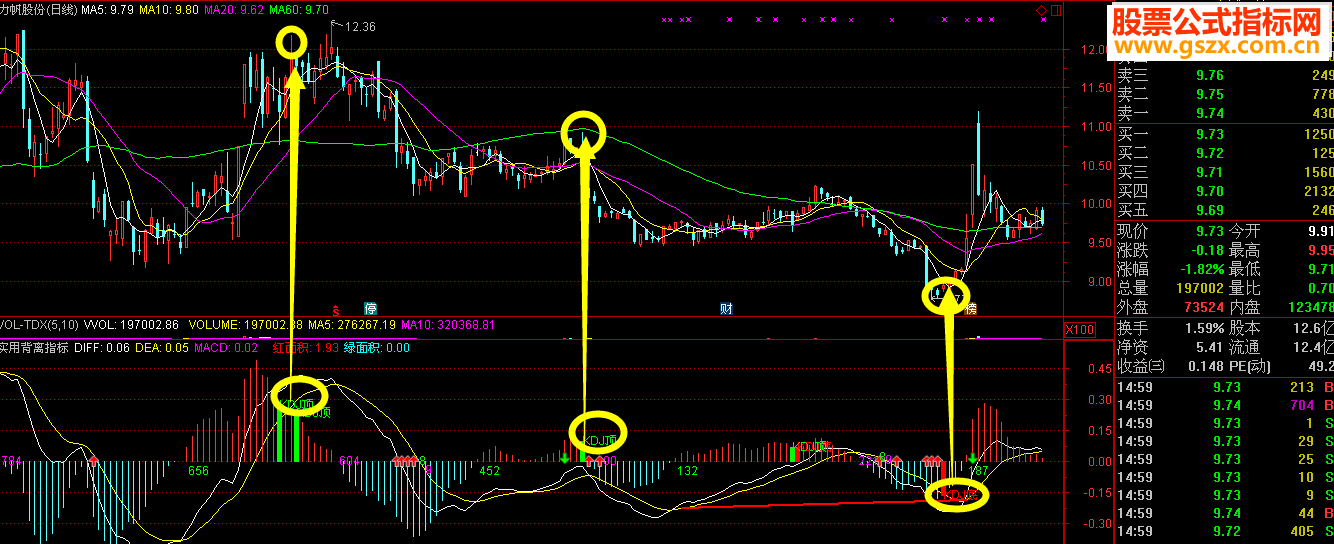Select the 14:59 trade with volume 405
1334x544 pixels.
pyautogui.click(x=1224, y=531)
